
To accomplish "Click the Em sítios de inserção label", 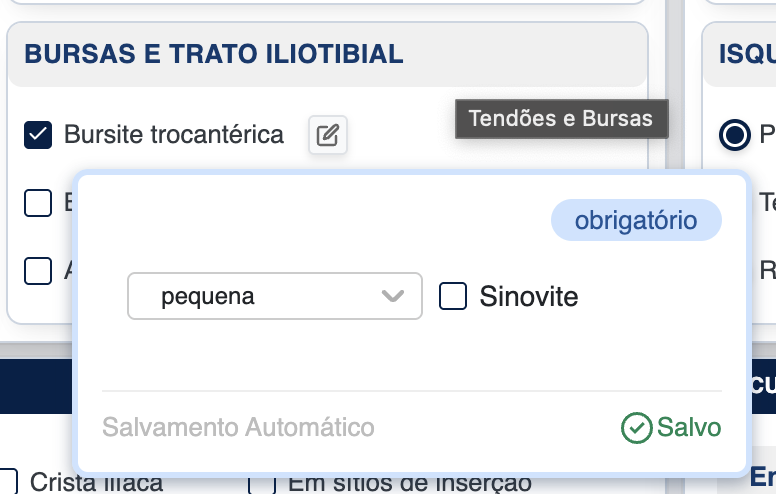I will [409, 483].
